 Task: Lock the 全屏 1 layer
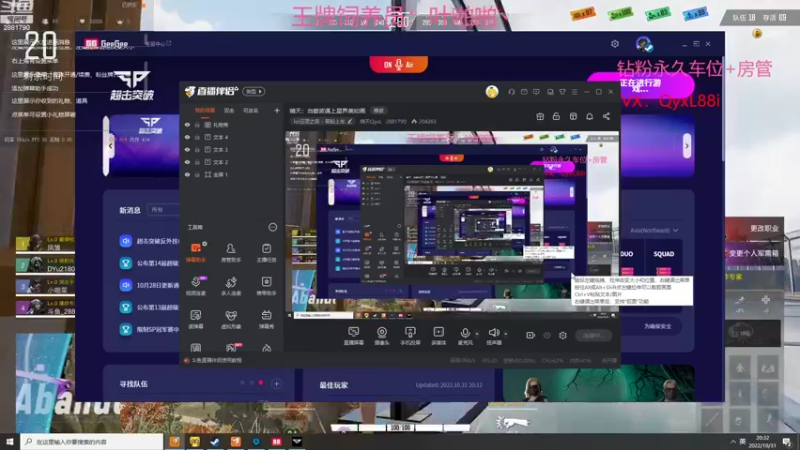197,174
